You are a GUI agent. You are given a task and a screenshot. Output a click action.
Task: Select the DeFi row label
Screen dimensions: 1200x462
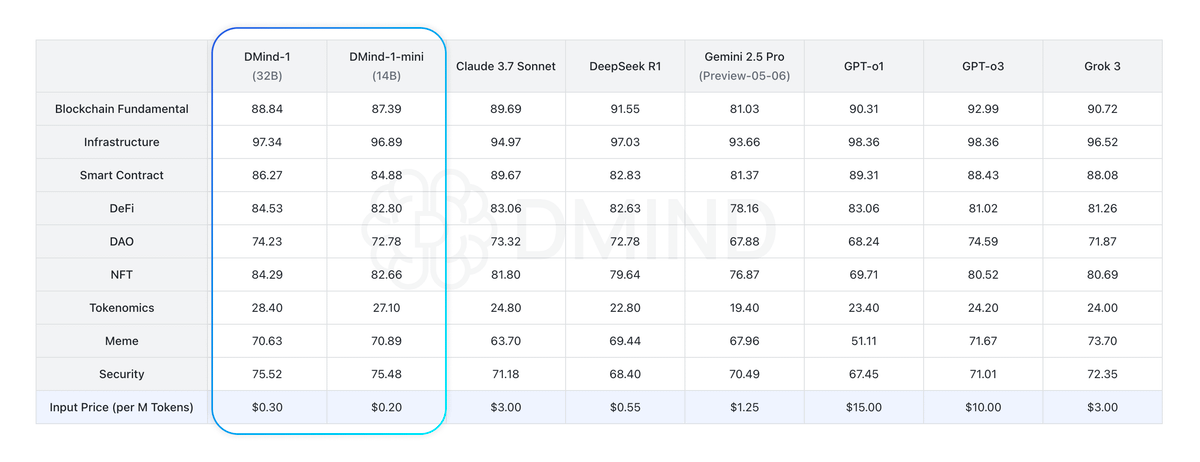tap(122, 208)
